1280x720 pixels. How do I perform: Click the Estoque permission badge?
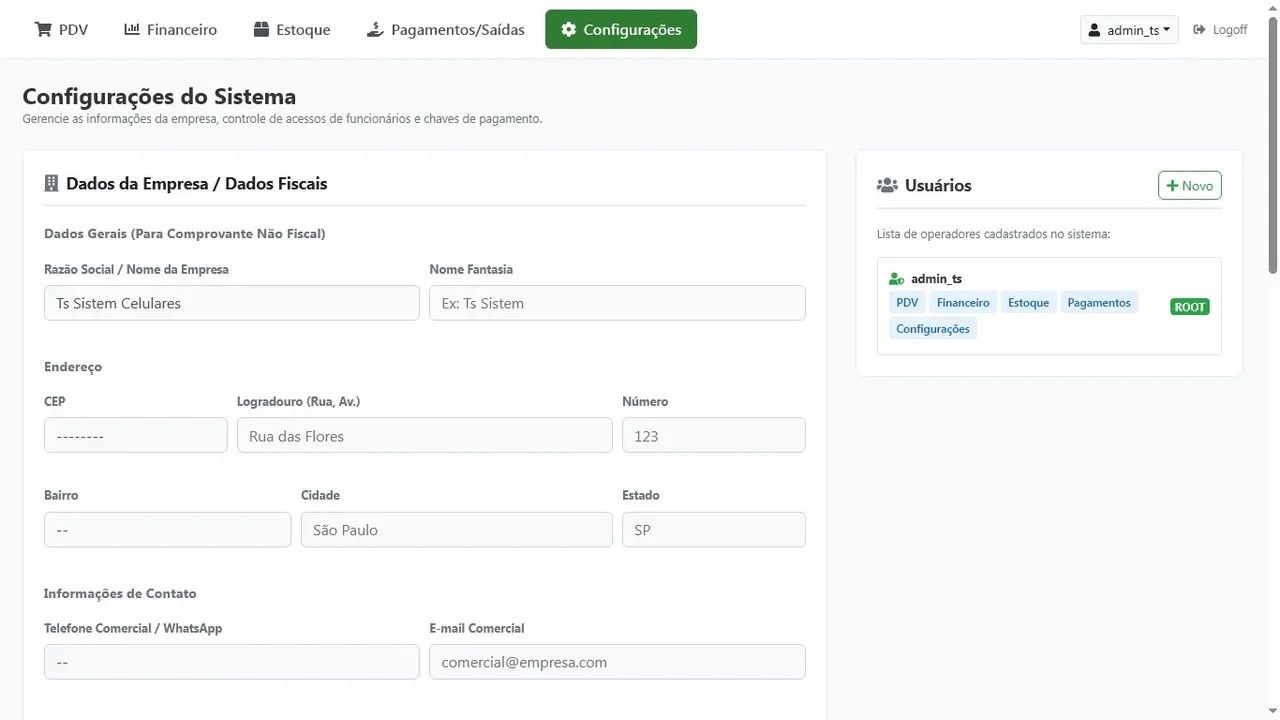coord(1029,303)
